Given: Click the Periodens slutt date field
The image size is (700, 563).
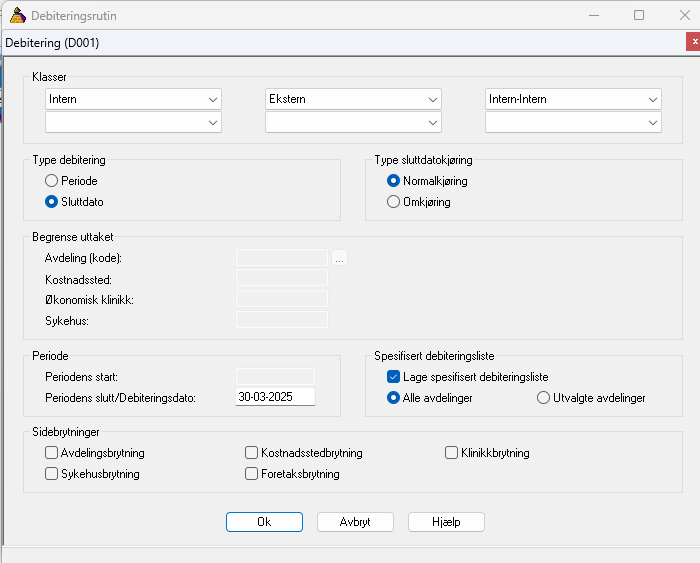Looking at the screenshot, I should click(275, 397).
